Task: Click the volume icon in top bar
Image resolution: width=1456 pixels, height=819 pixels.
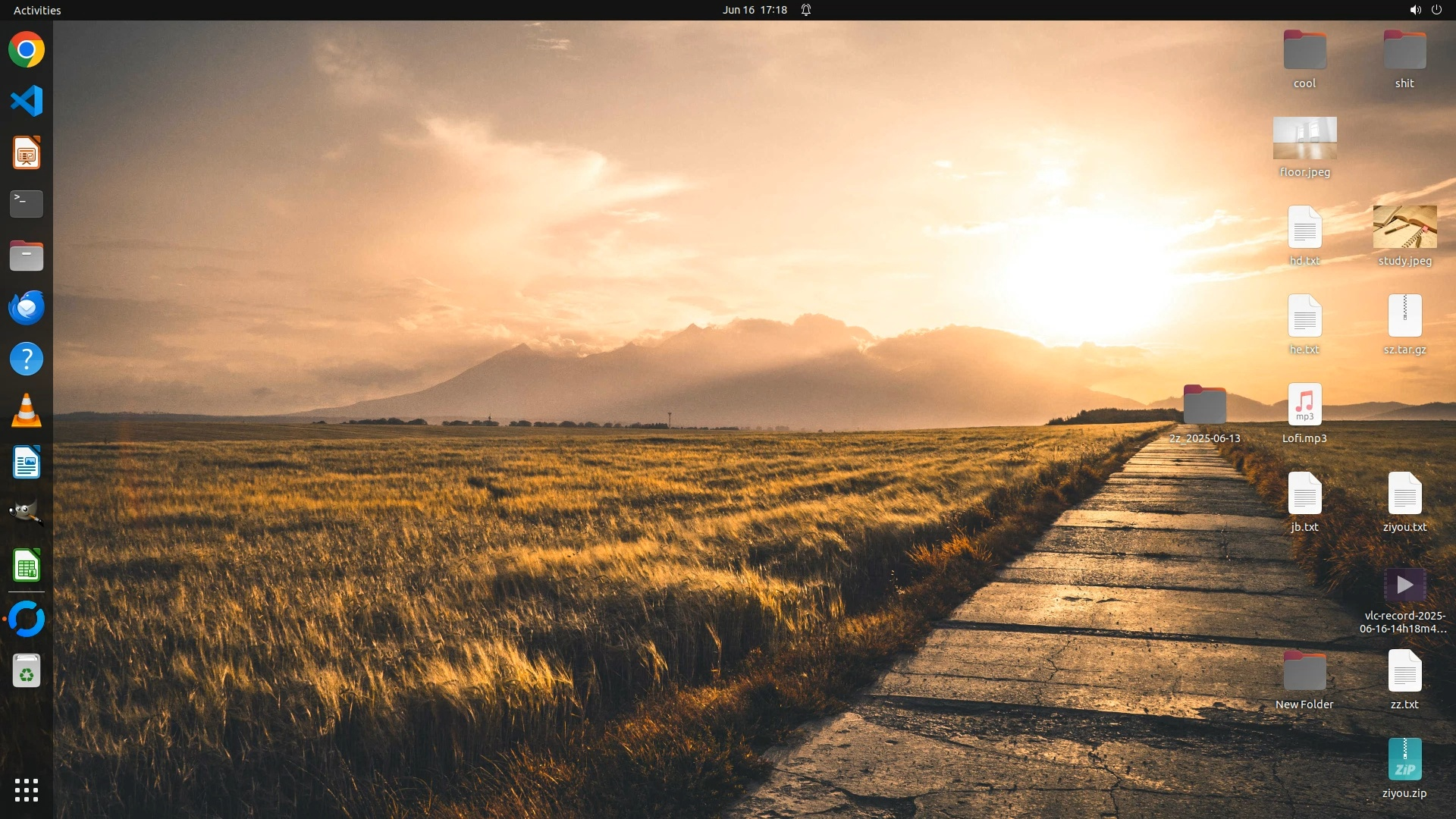Action: click(x=1415, y=10)
